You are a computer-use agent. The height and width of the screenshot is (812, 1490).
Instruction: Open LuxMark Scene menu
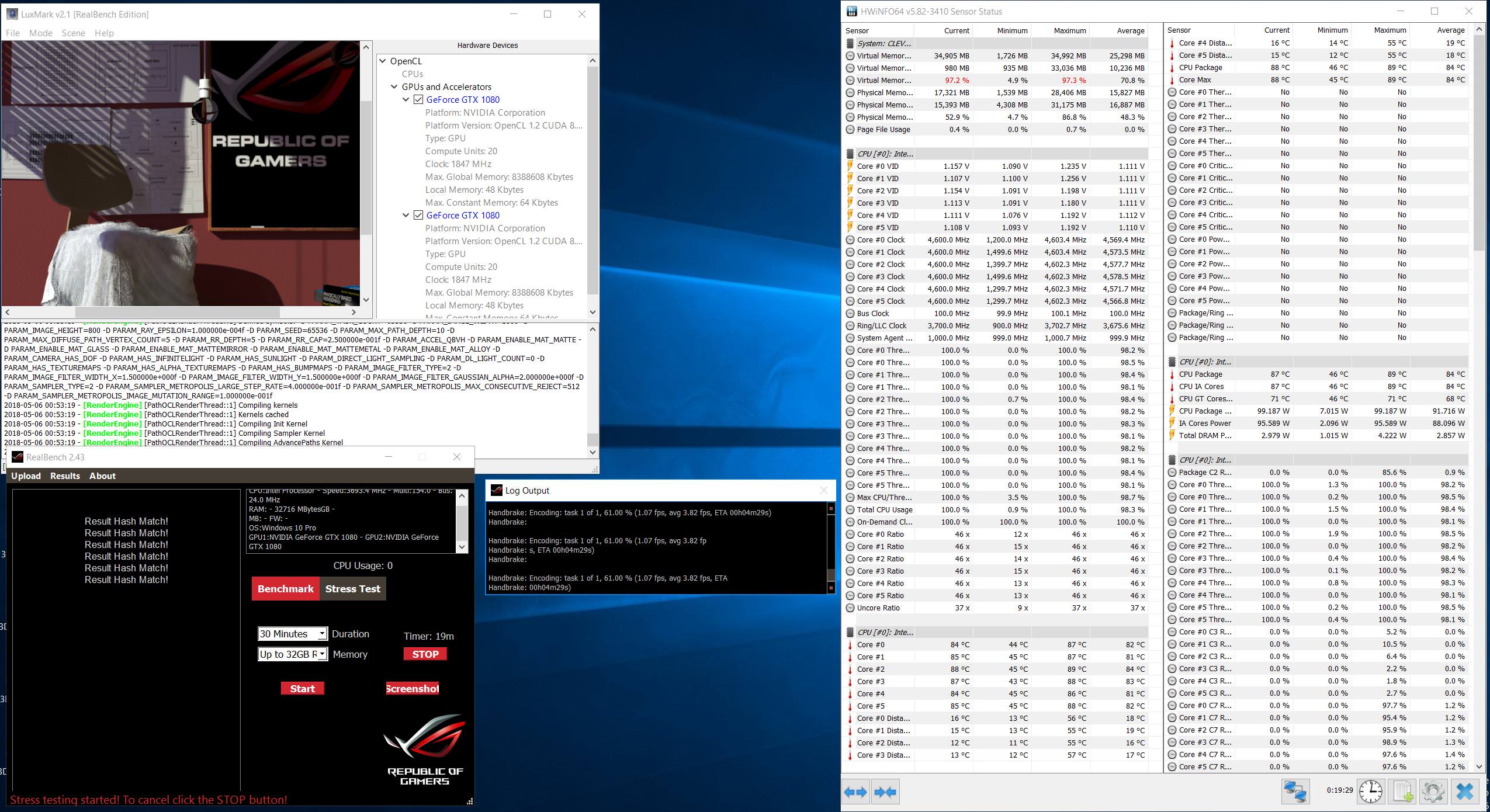[74, 33]
